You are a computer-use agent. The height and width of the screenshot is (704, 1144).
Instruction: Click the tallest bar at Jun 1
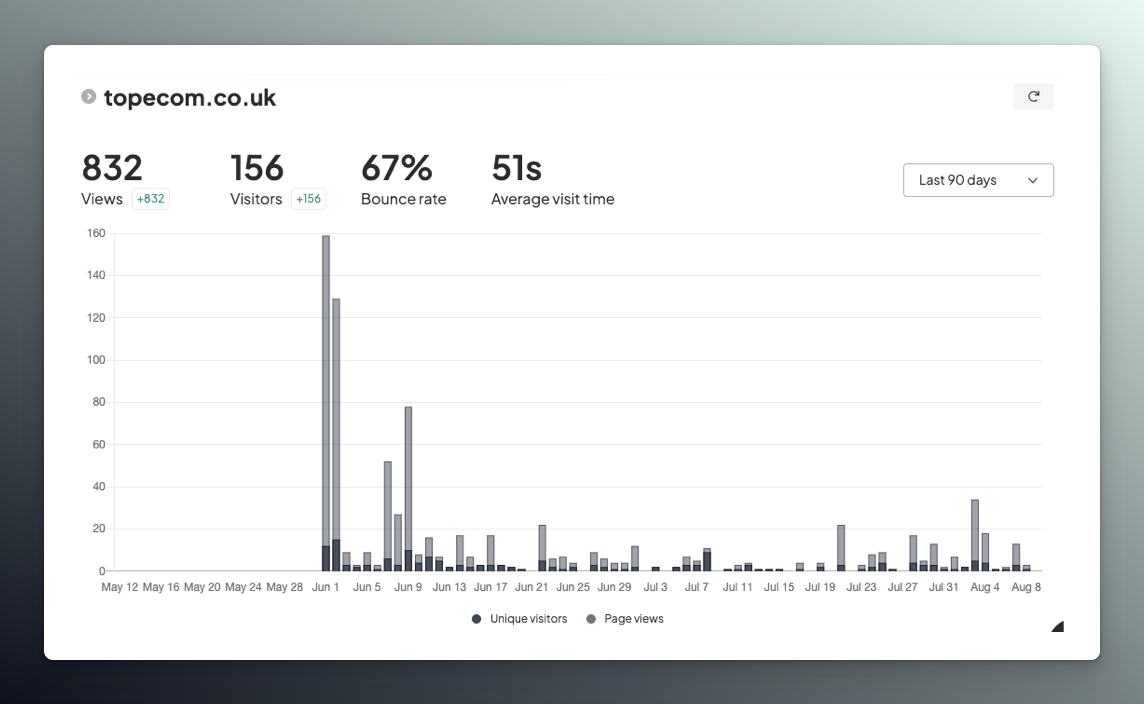326,400
